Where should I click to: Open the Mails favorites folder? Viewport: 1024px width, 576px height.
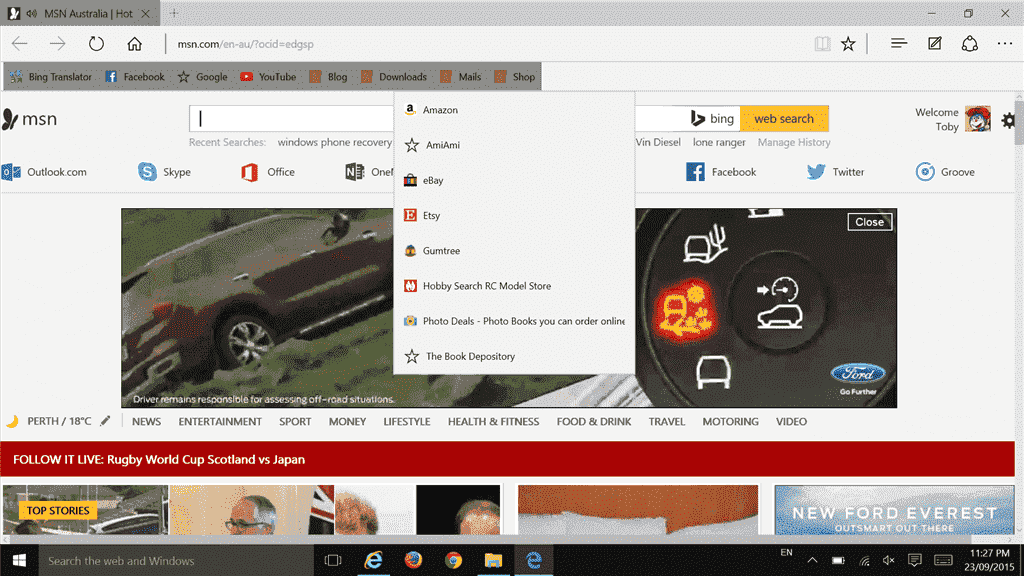[460, 76]
